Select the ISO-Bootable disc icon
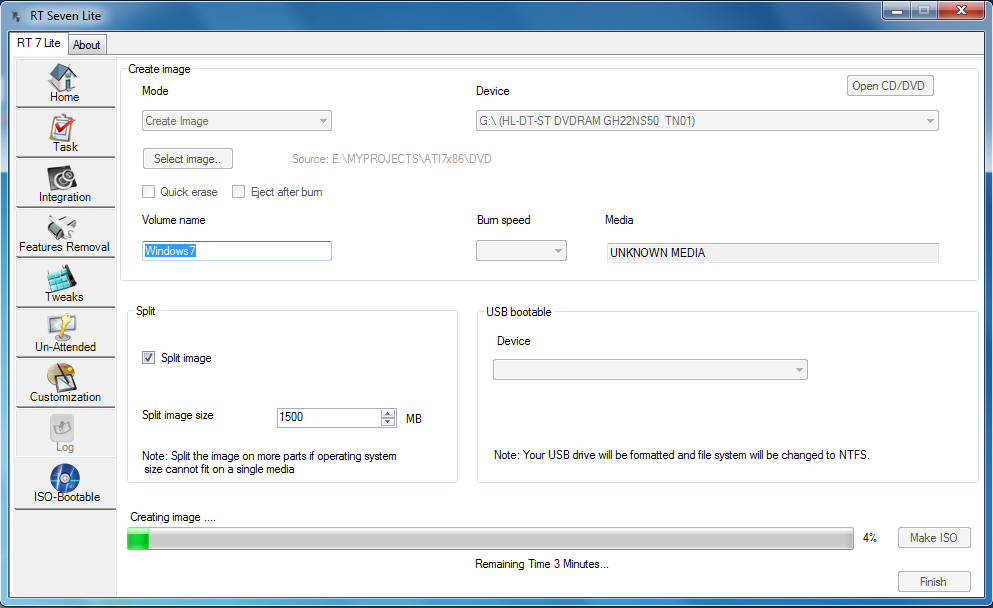993x608 pixels. (x=65, y=478)
